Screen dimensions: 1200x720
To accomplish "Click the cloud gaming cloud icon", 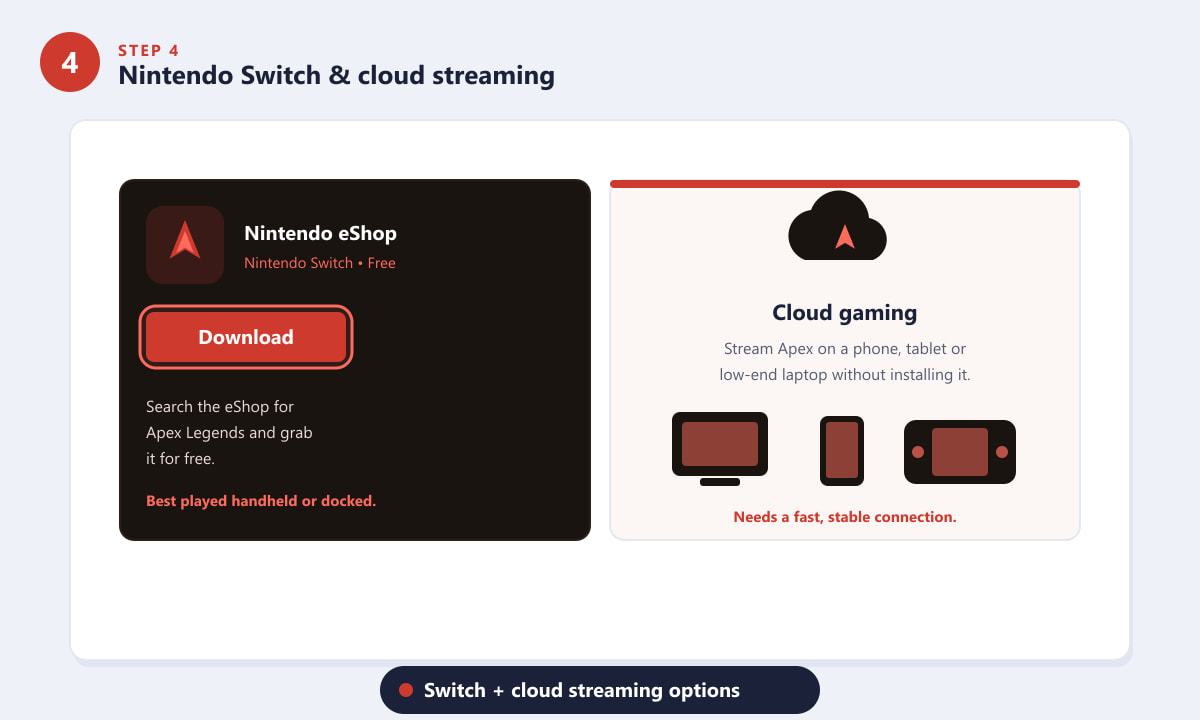I will click(x=838, y=226).
